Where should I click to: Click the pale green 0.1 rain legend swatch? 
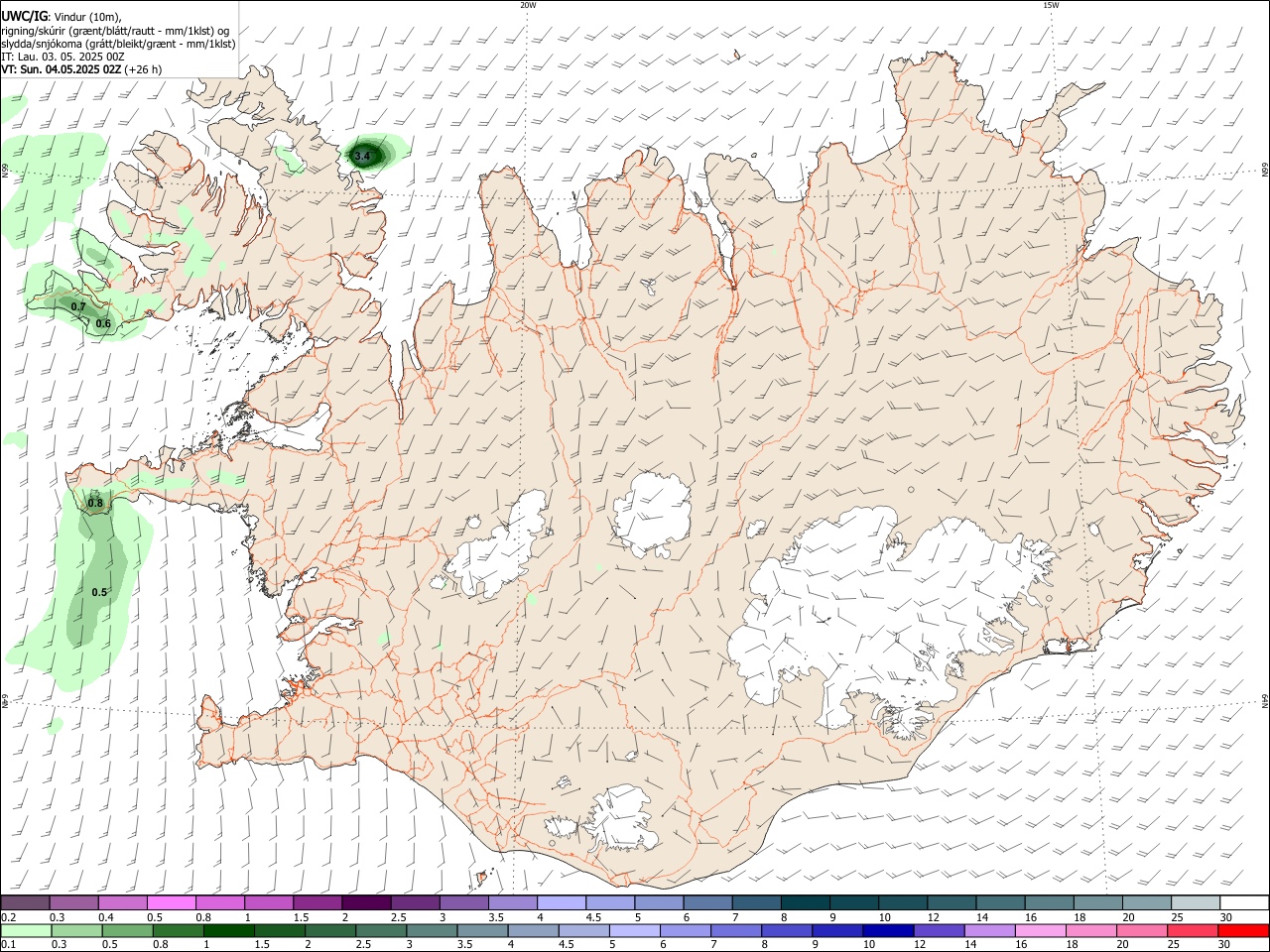[x=26, y=930]
